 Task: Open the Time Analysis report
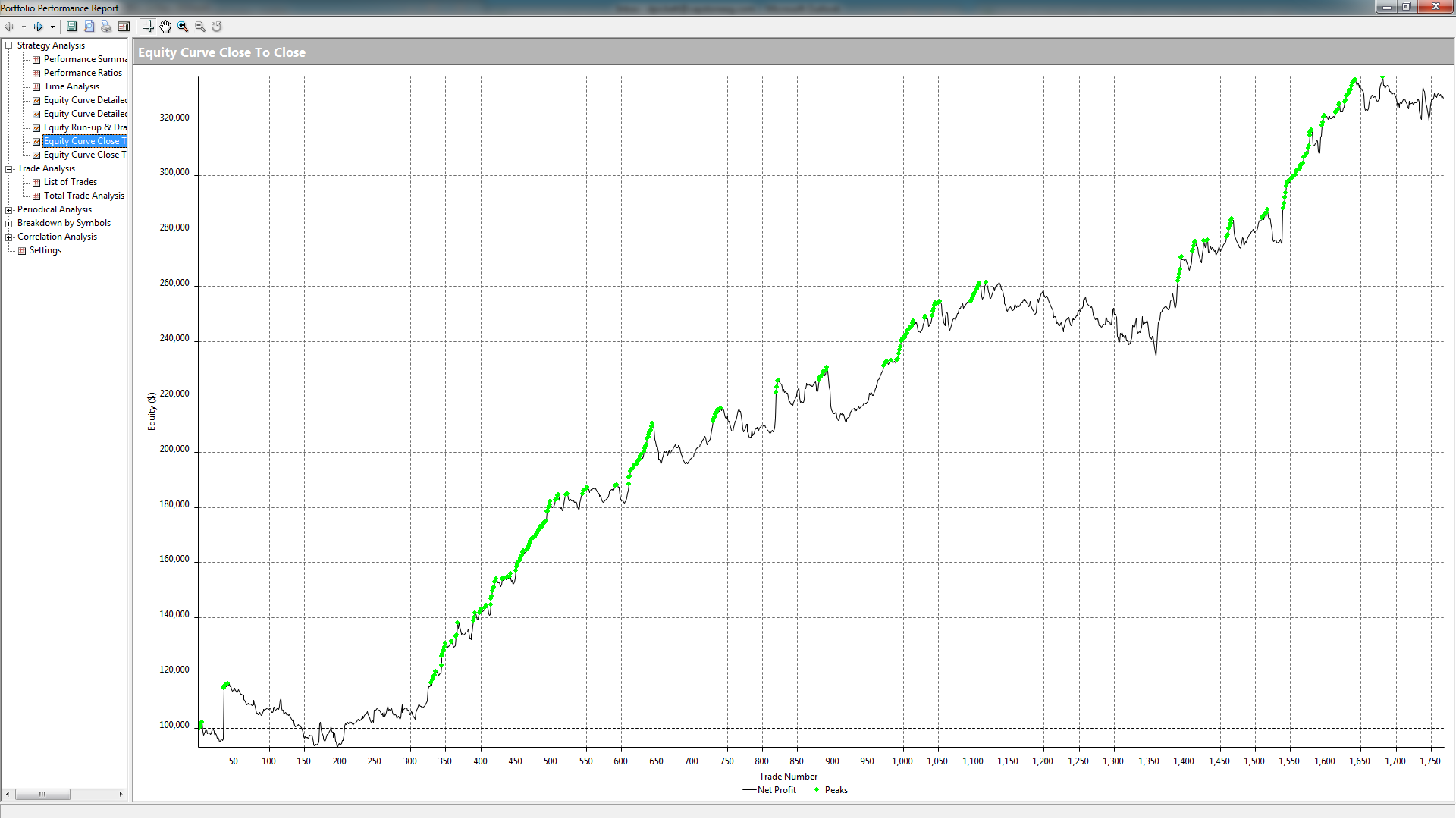coord(71,86)
